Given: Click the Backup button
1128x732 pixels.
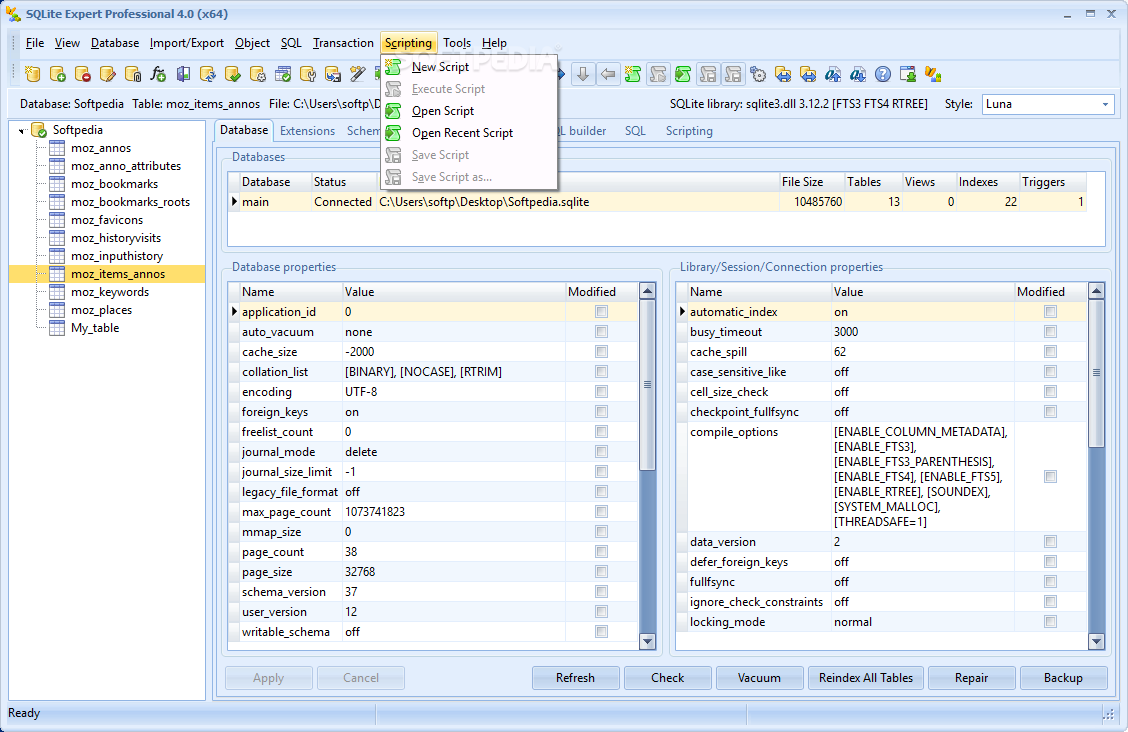Looking at the screenshot, I should pyautogui.click(x=1063, y=678).
